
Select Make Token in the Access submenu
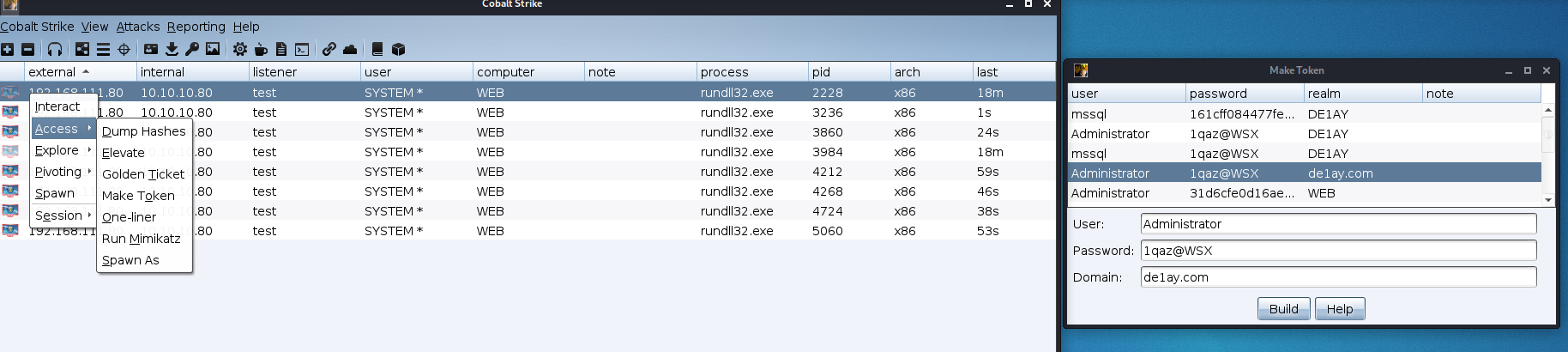click(144, 196)
